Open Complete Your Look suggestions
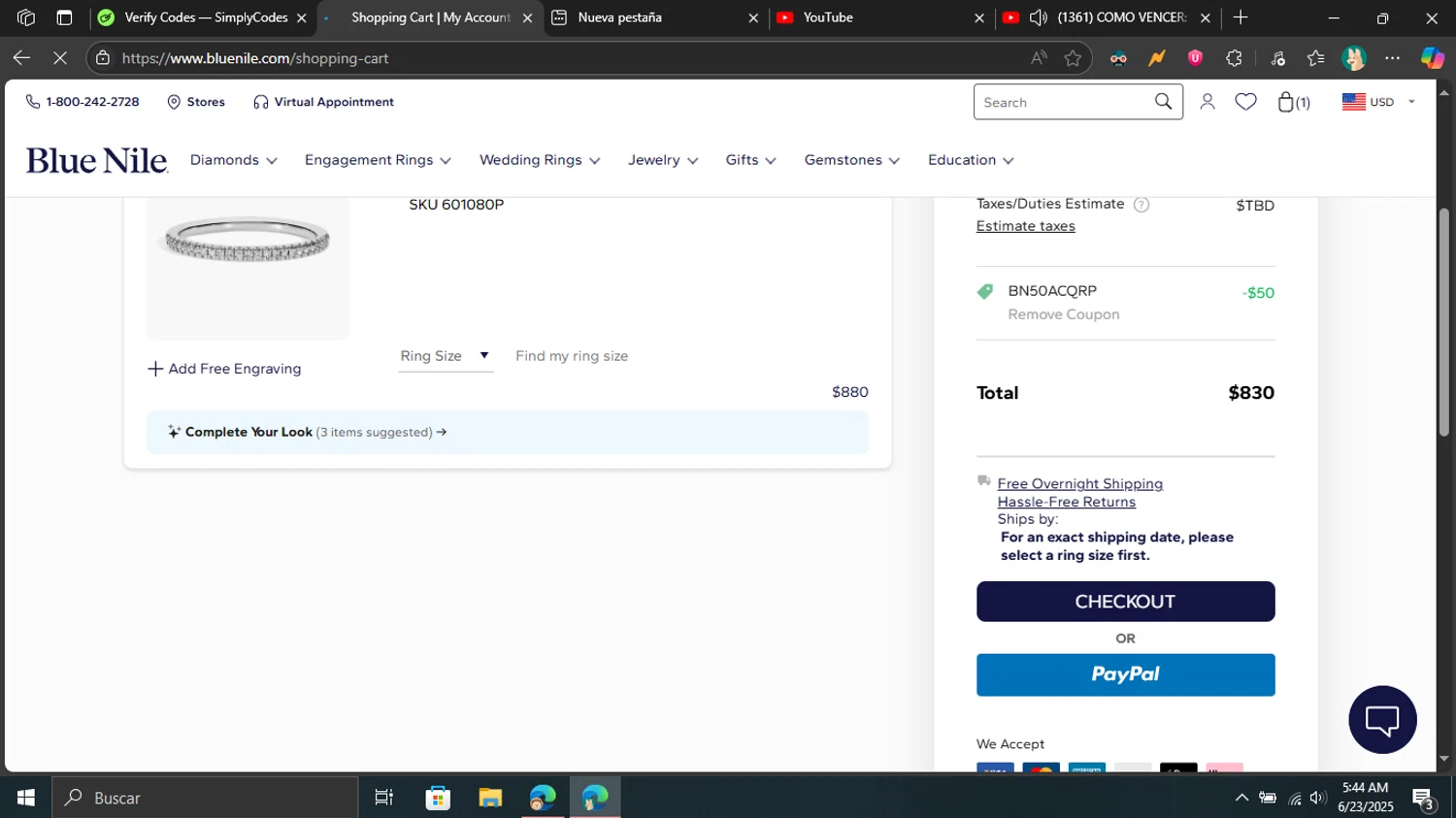The width and height of the screenshot is (1456, 818). (508, 432)
